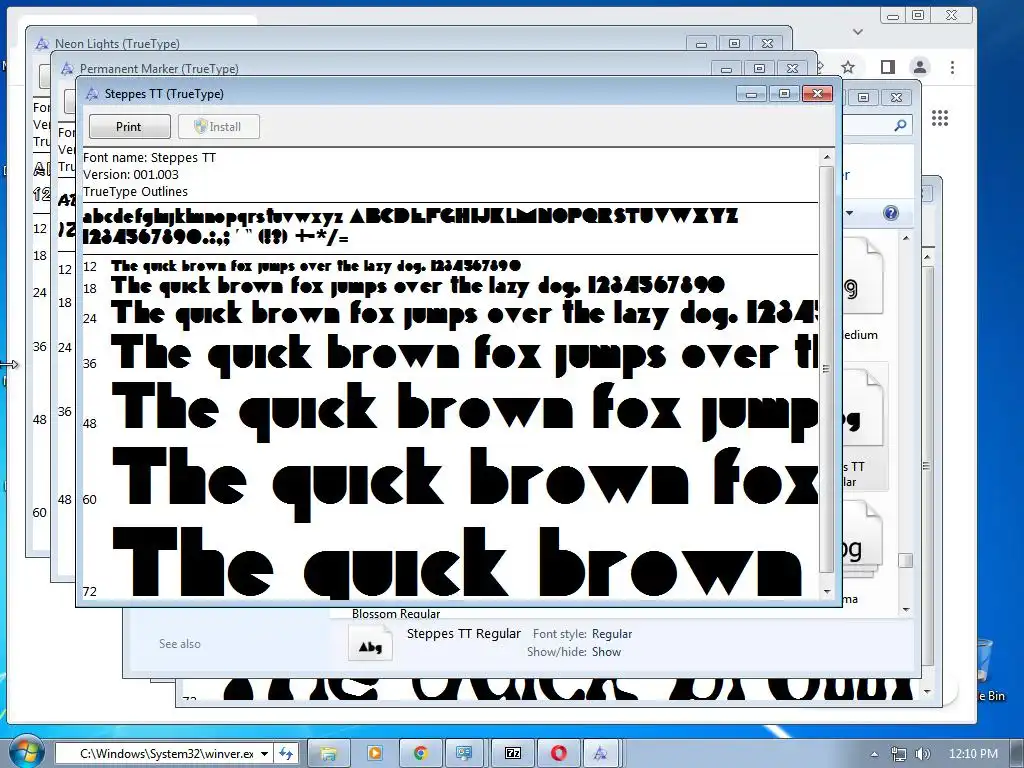Click the Steppes TT vertical scrollbar thumb
Screen dimensions: 1024x768
827,369
